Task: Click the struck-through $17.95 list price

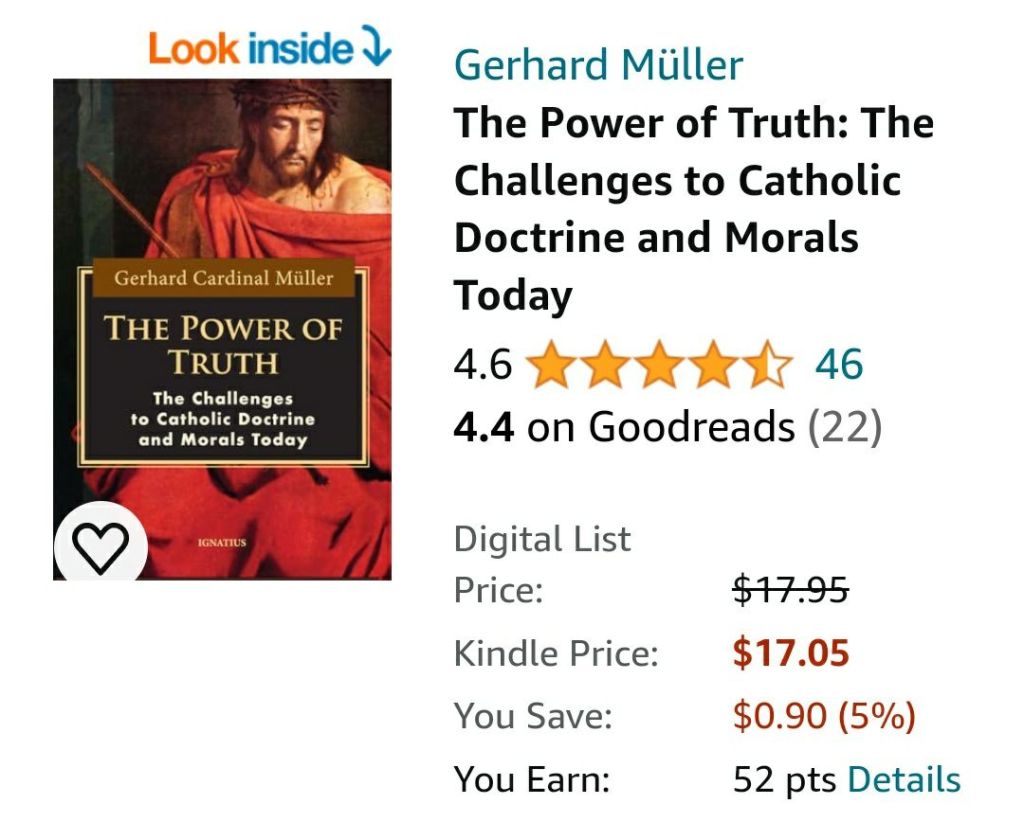Action: (x=790, y=591)
